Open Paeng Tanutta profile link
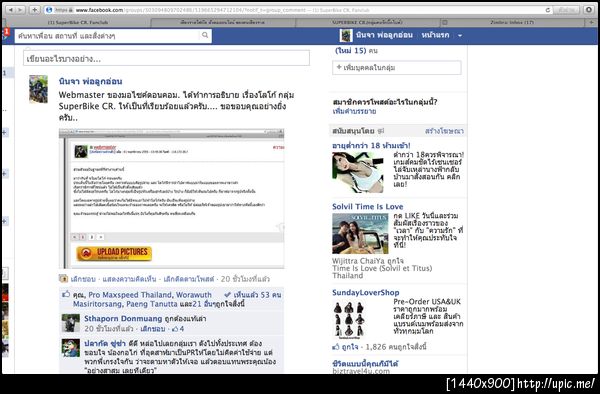 [x=152, y=304]
